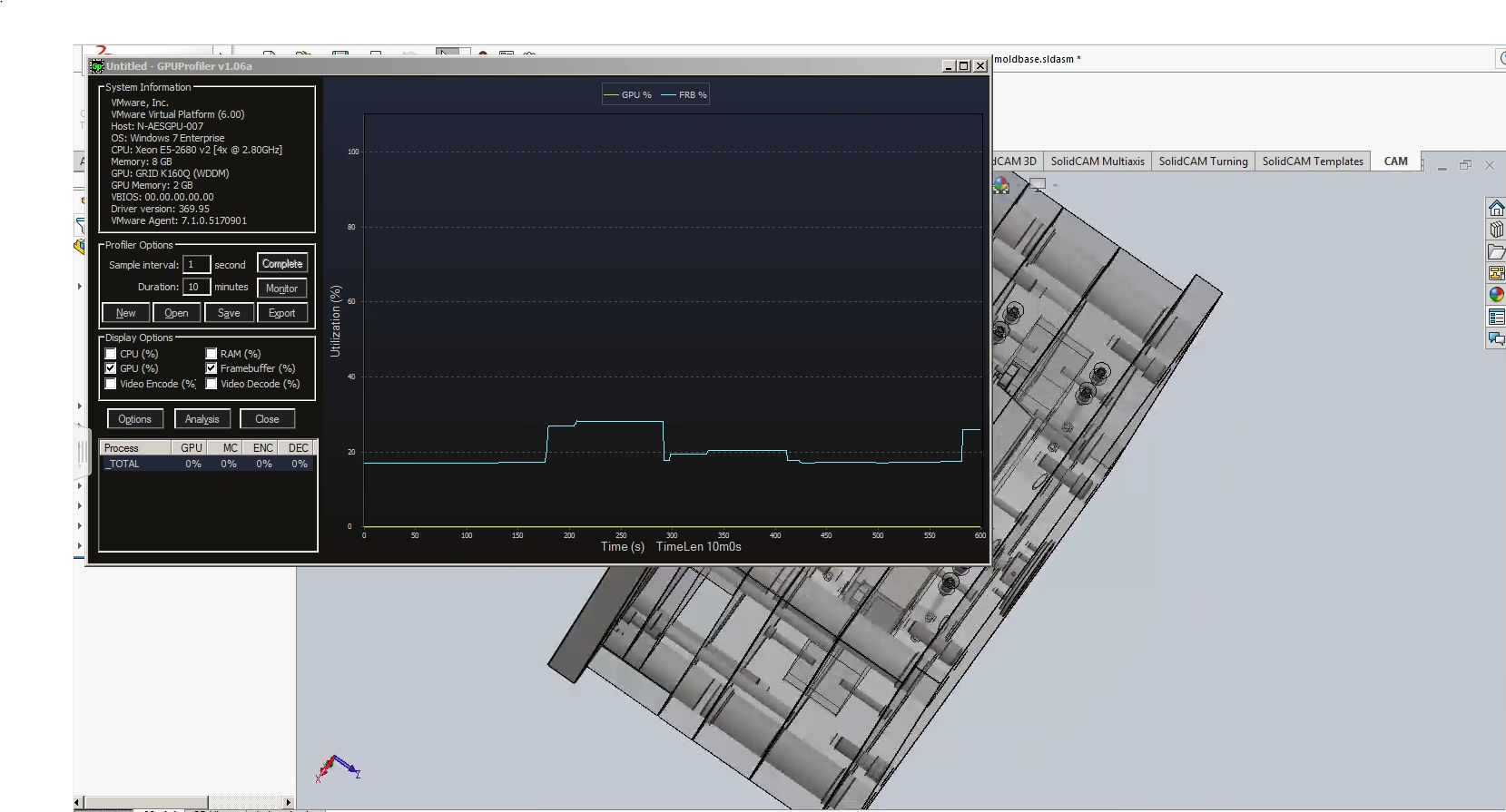Open Design Library icon in task pane
The width and height of the screenshot is (1506, 812).
tap(1496, 230)
